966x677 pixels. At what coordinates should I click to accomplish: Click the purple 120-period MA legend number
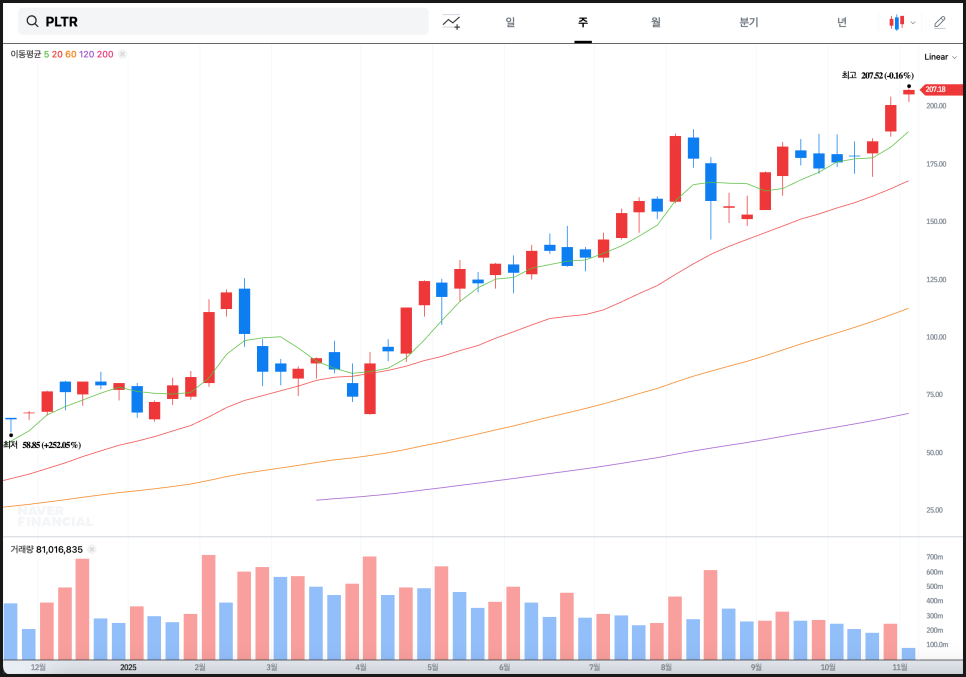pyautogui.click(x=86, y=54)
